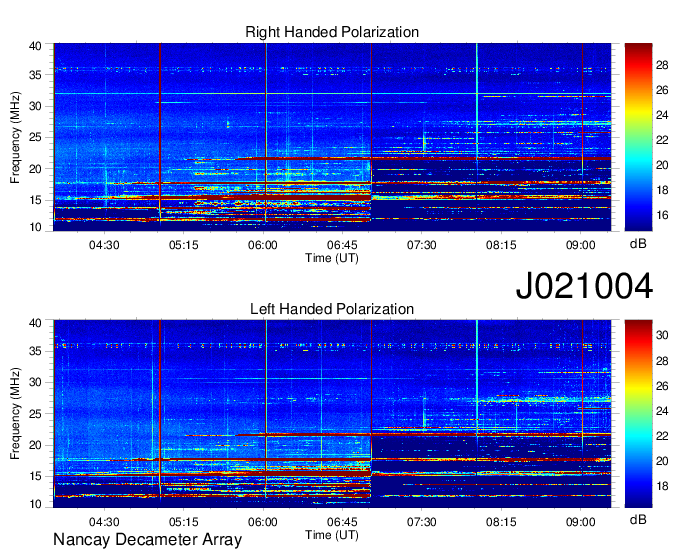680x552 pixels.
Task: Click the 18 dB label on the Right Handed colorbar
Action: tap(662, 190)
